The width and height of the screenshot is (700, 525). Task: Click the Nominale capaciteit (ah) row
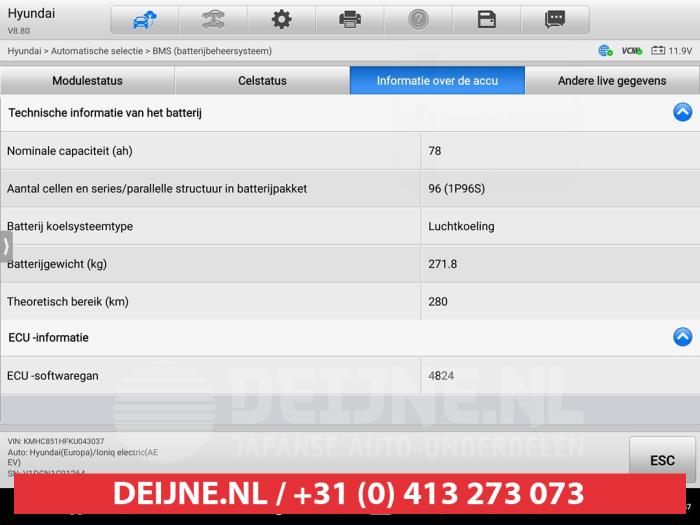coord(210,151)
